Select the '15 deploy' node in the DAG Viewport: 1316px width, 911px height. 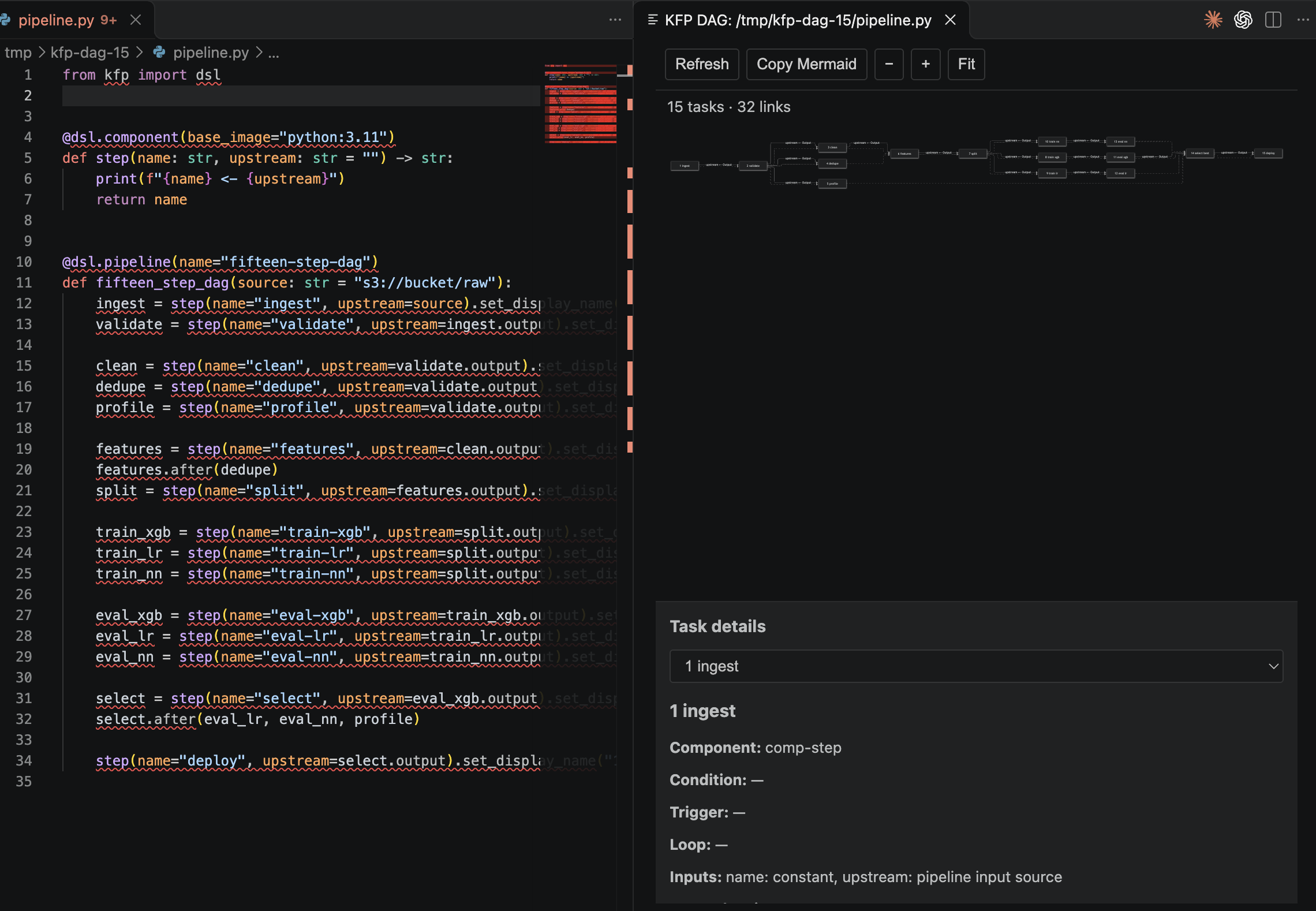click(x=1268, y=153)
